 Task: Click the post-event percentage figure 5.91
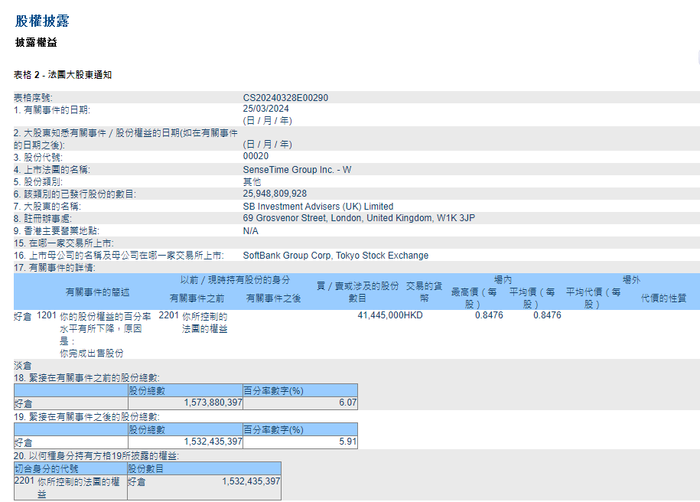tap(347, 440)
